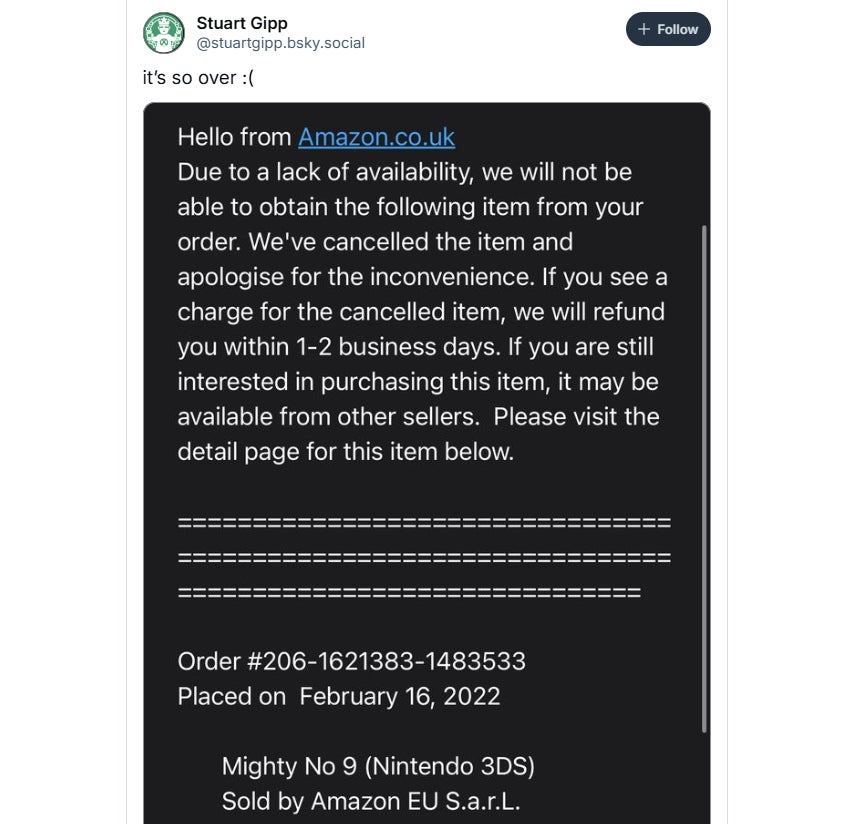Click the "available from other sellers" text
Viewport: 856px width, 824px height.
(329, 417)
